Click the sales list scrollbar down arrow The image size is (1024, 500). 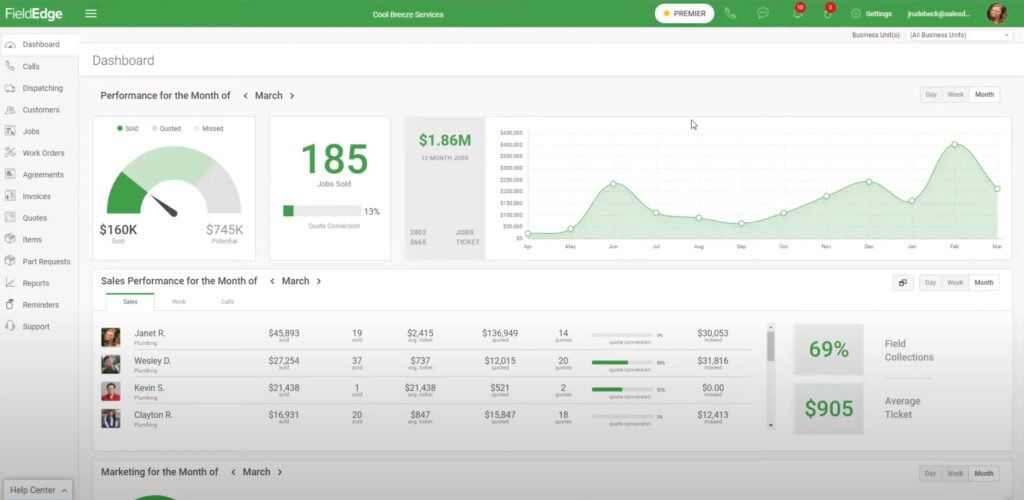pyautogui.click(x=771, y=426)
